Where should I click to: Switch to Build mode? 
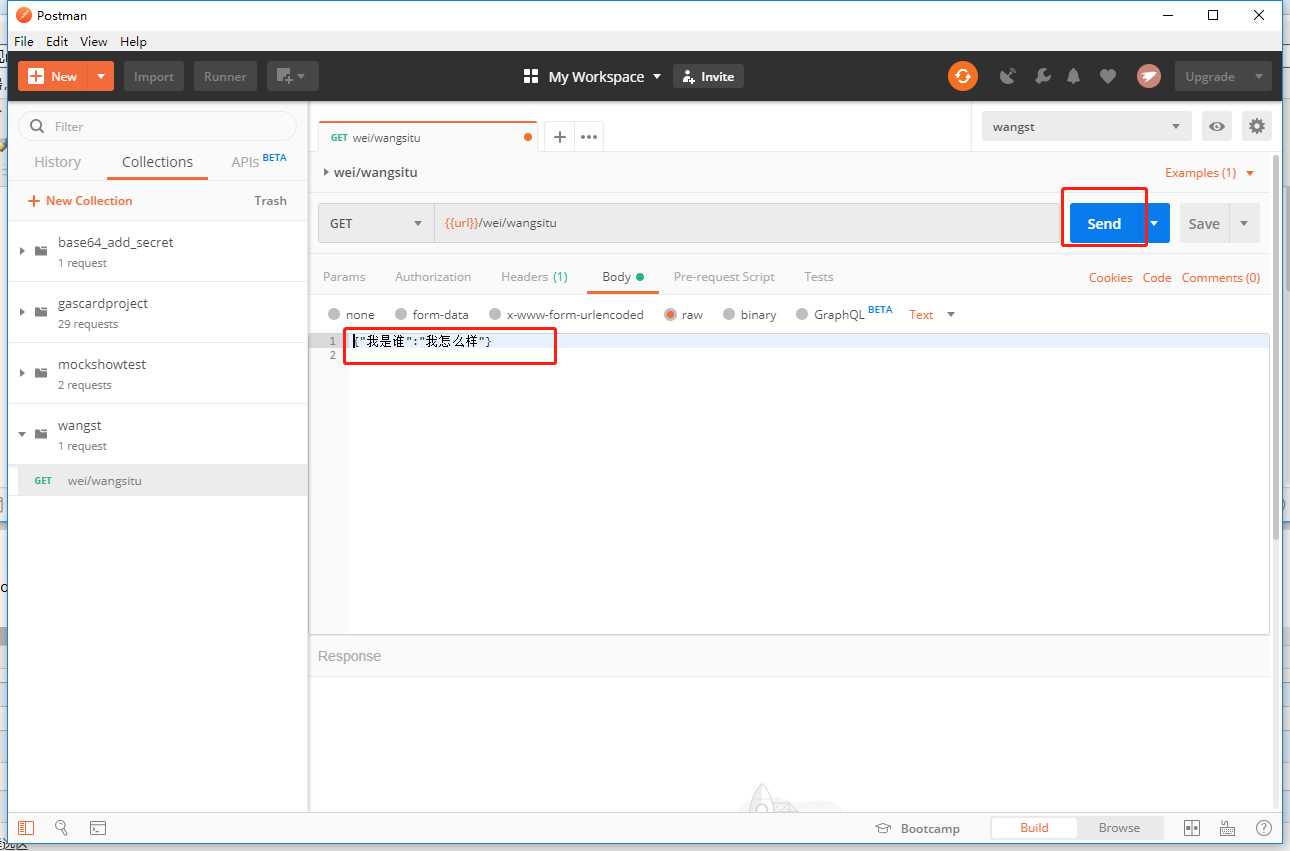(1034, 828)
